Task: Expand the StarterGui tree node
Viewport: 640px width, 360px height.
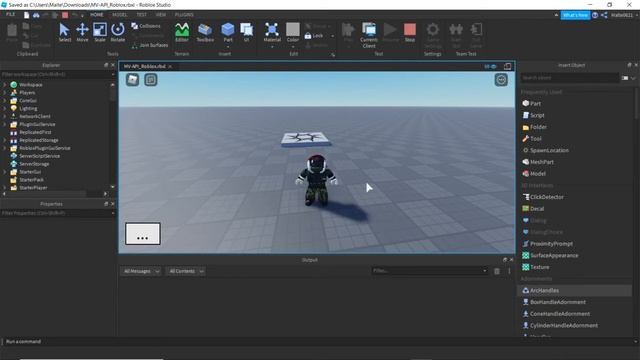Action: (x=4, y=172)
